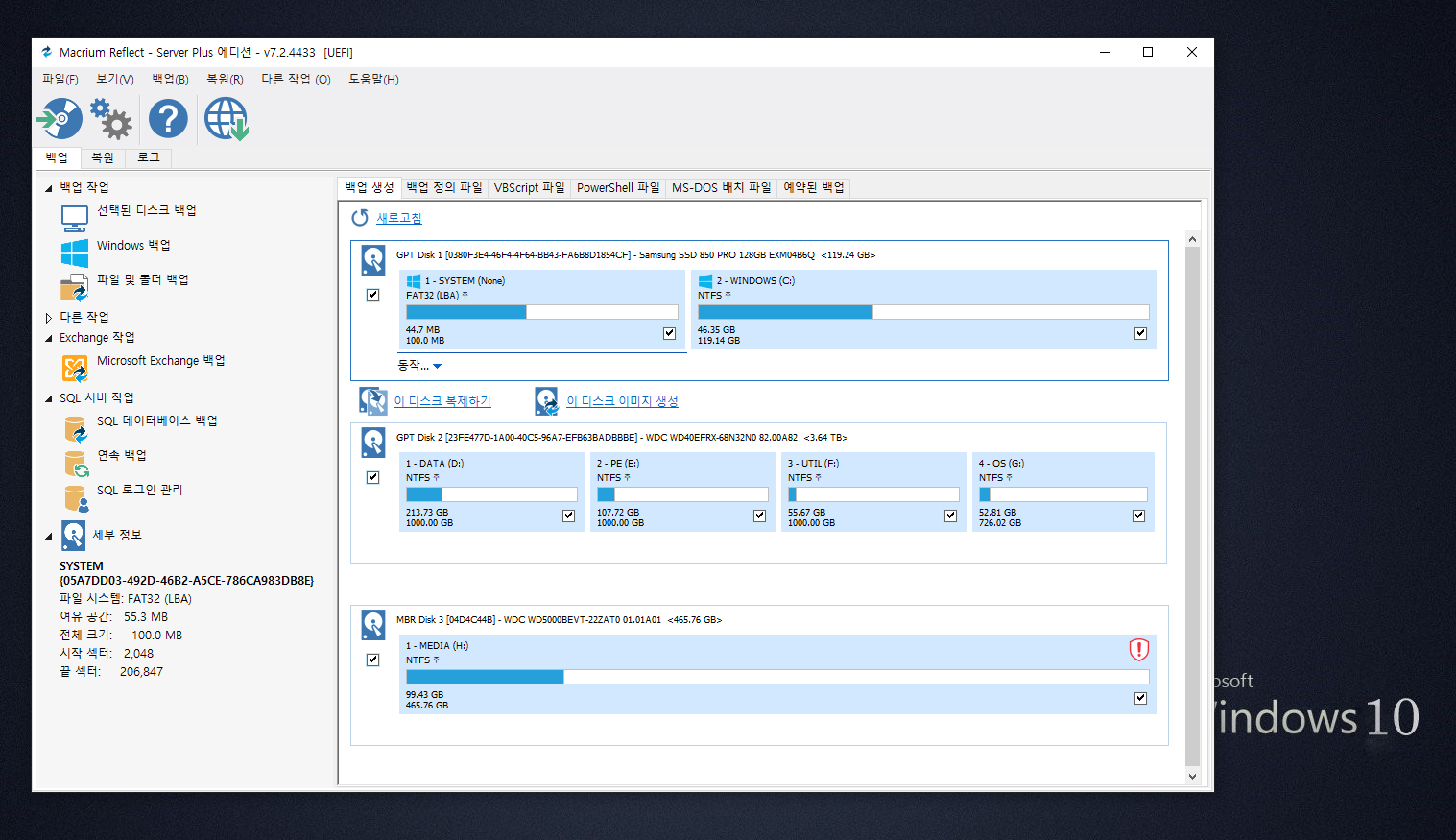Open the 도움말(H) menu
The width and height of the screenshot is (1456, 840).
click(373, 79)
